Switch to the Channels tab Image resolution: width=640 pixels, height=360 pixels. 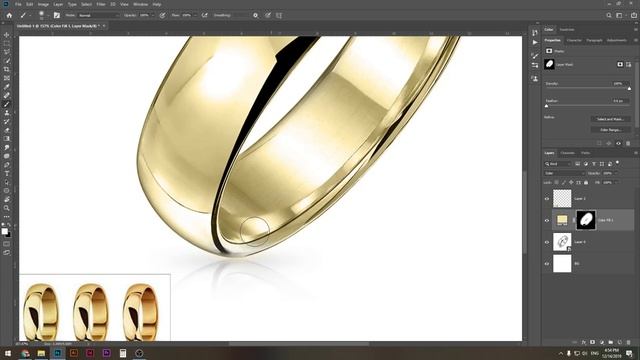pos(567,153)
